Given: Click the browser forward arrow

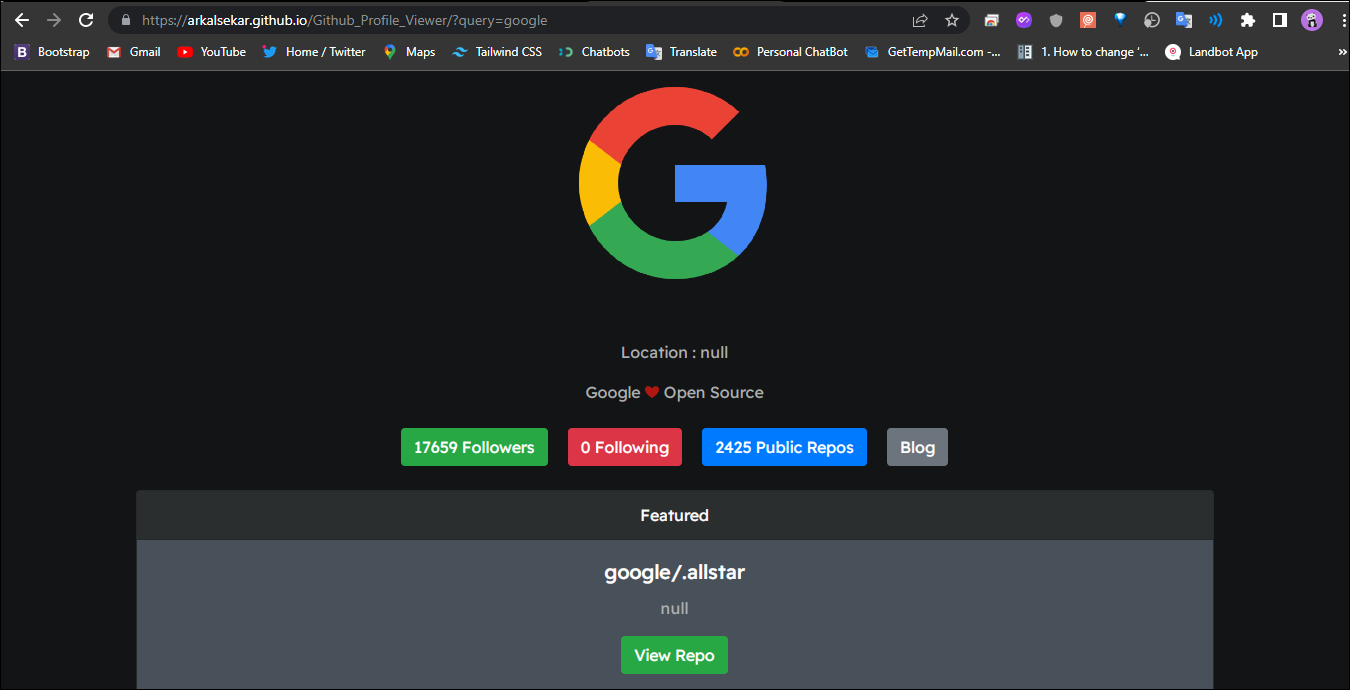Looking at the screenshot, I should pyautogui.click(x=54, y=20).
